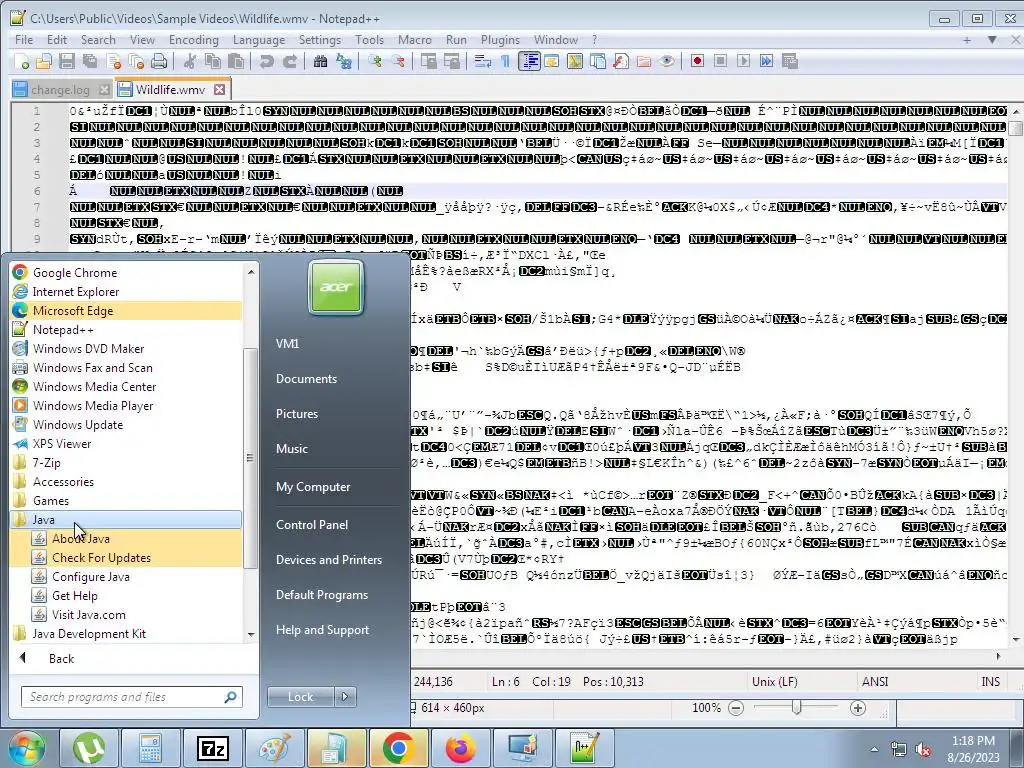The height and width of the screenshot is (768, 1024).
Task: Open Control Panel from Start menu
Action: (312, 524)
